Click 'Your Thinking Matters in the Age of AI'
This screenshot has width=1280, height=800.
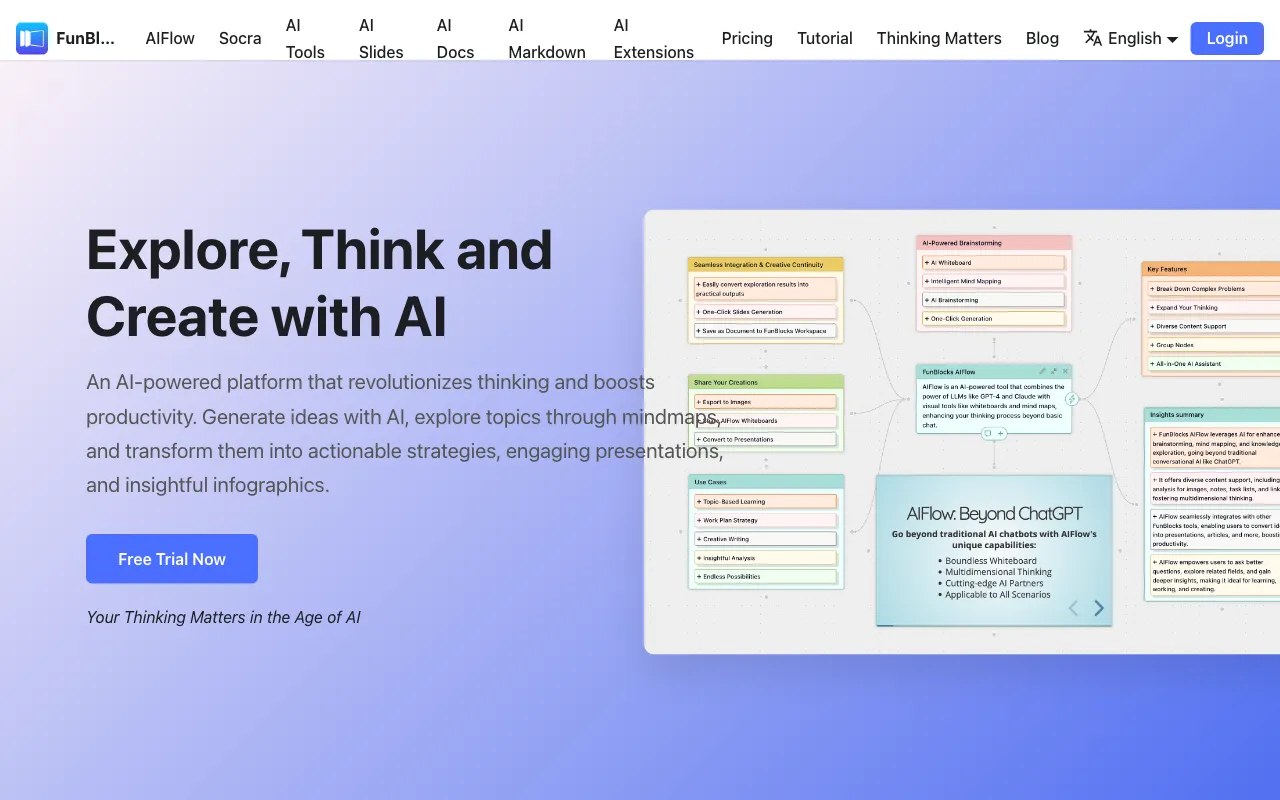tap(223, 617)
